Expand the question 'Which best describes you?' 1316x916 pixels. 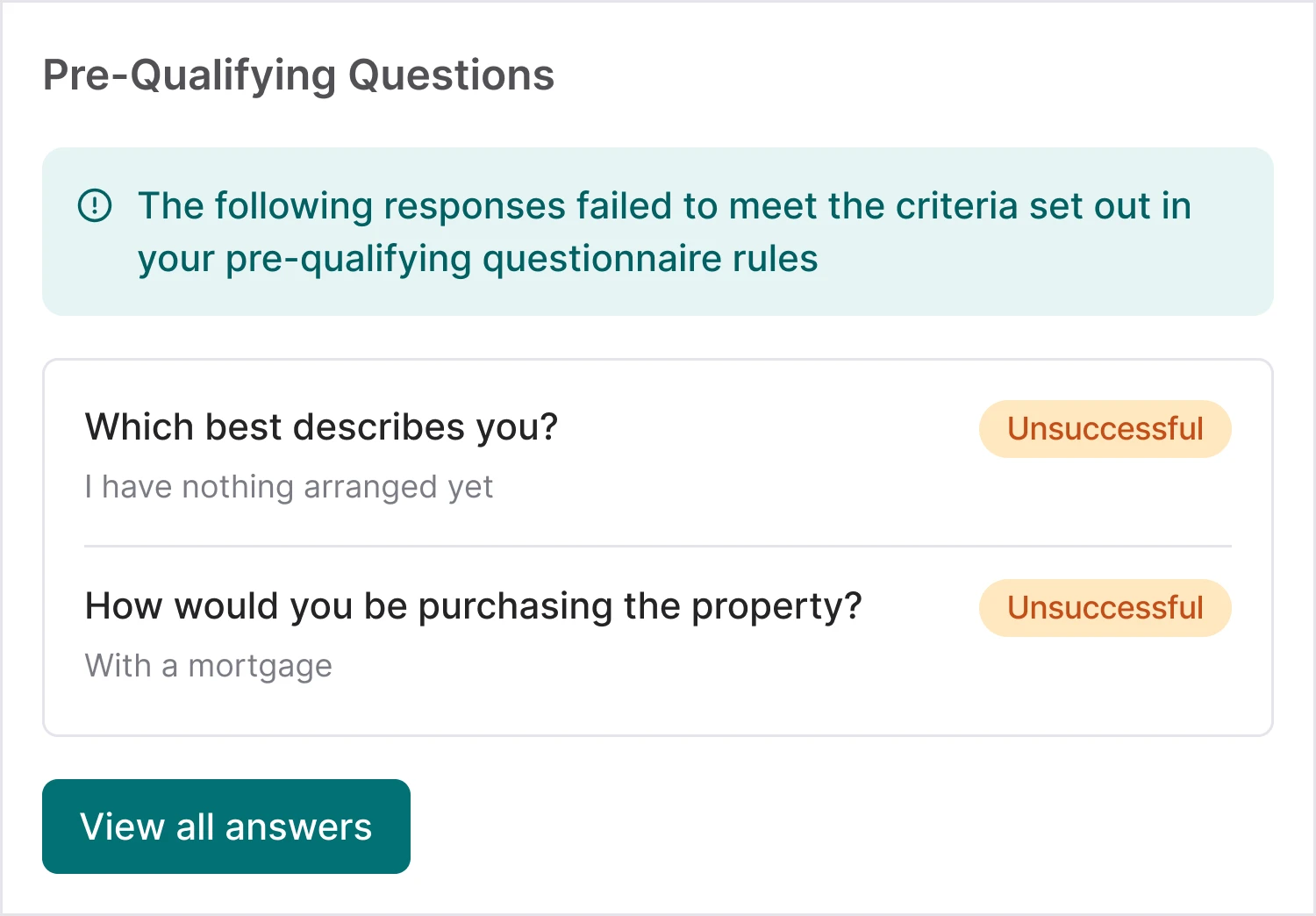(x=321, y=427)
